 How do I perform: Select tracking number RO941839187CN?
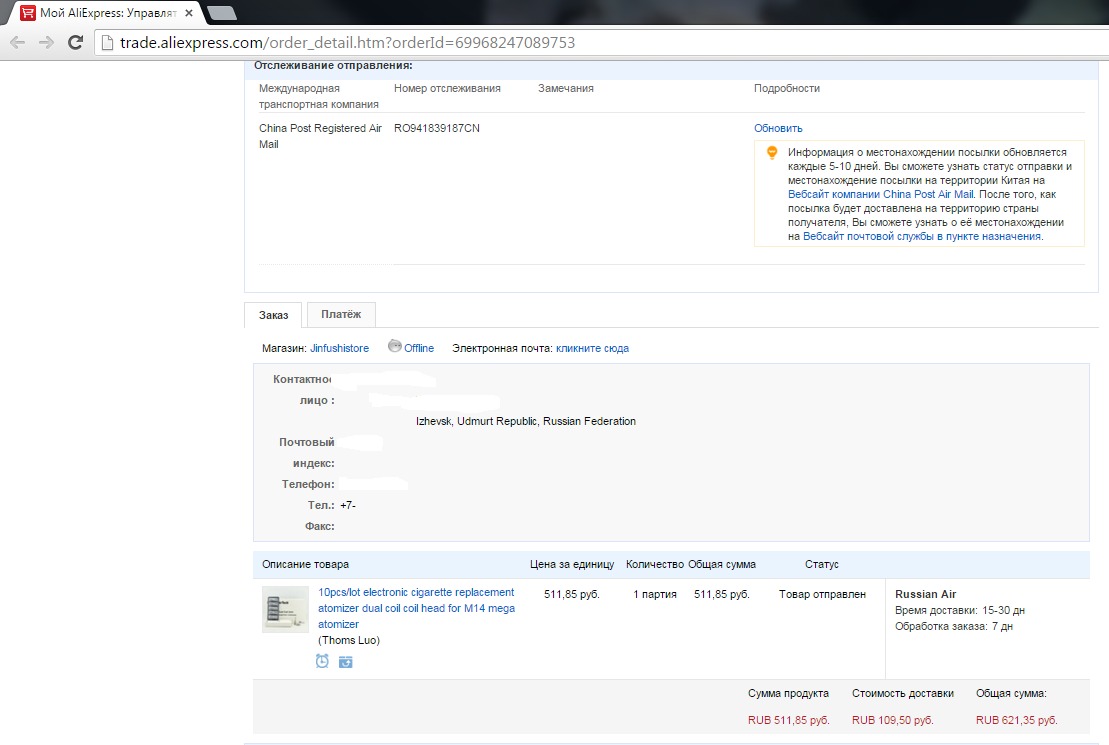coord(436,128)
